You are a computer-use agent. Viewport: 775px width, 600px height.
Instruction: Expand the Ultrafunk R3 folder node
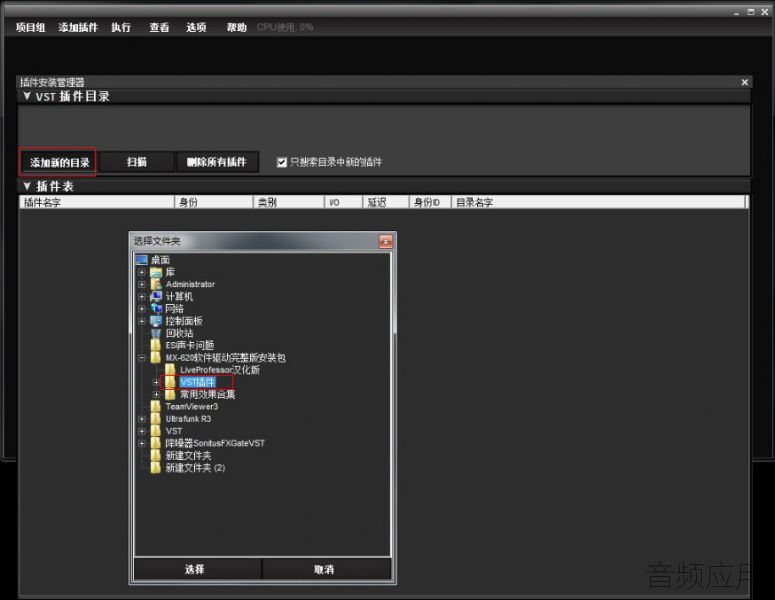pos(142,419)
